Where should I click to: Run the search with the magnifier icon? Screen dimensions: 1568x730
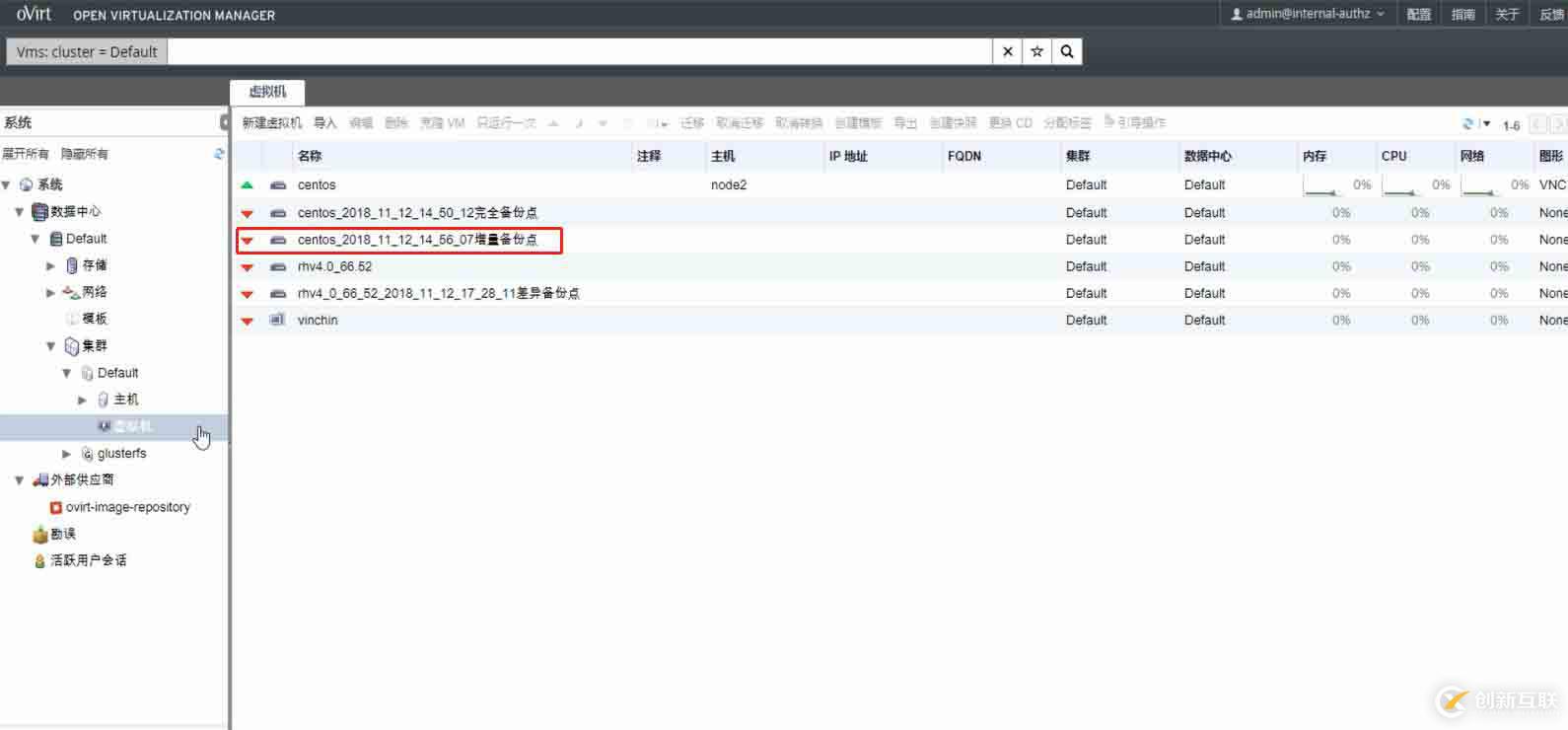[1067, 52]
